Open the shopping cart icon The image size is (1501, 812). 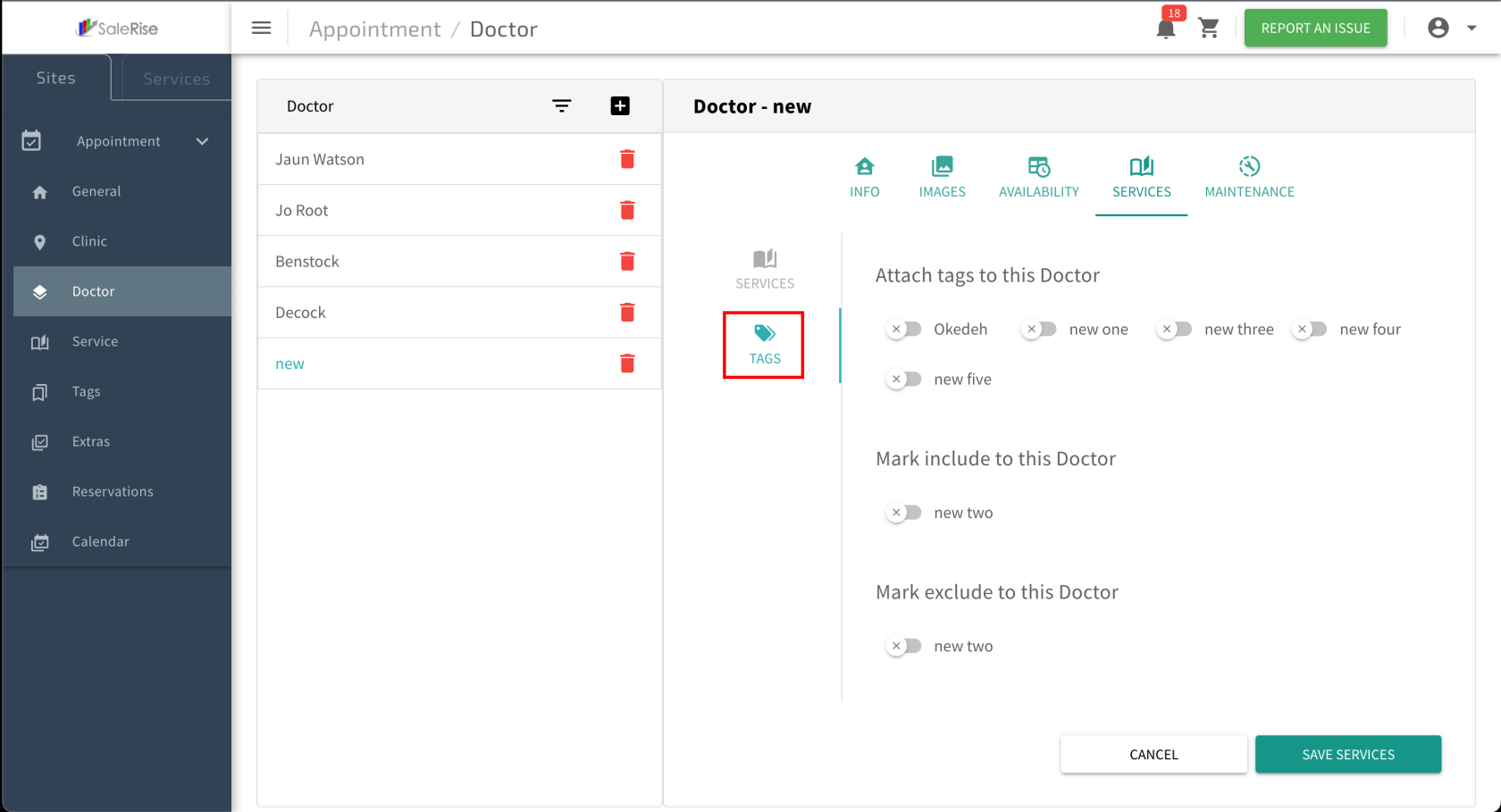click(x=1209, y=29)
